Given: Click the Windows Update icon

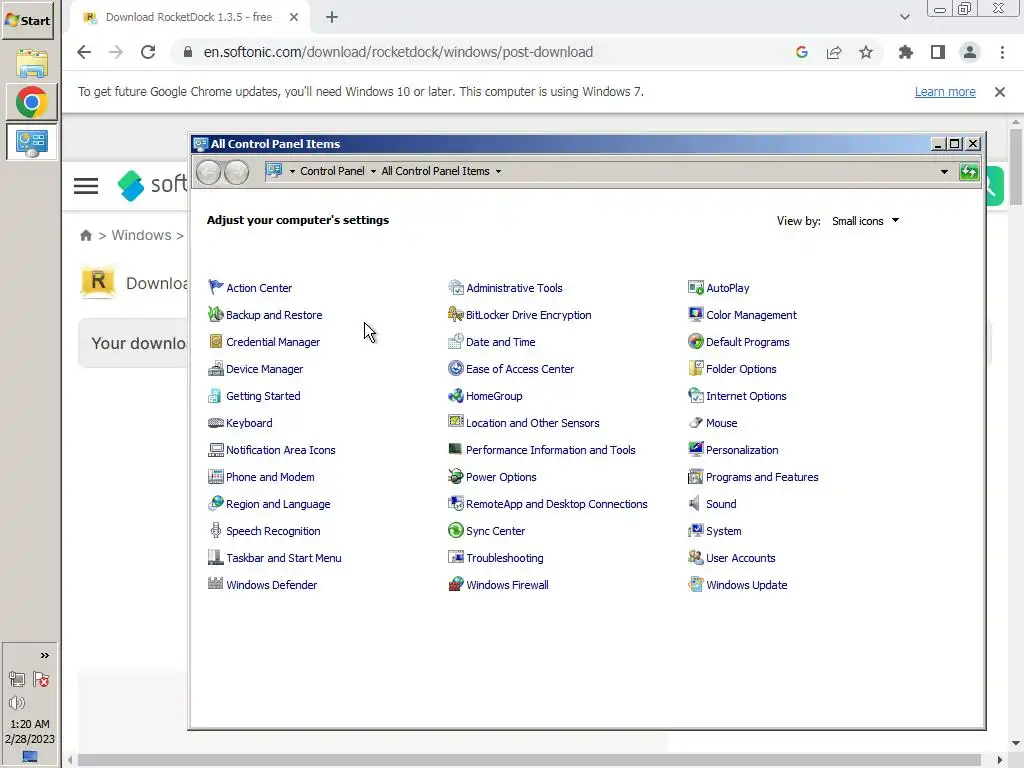Looking at the screenshot, I should [696, 584].
